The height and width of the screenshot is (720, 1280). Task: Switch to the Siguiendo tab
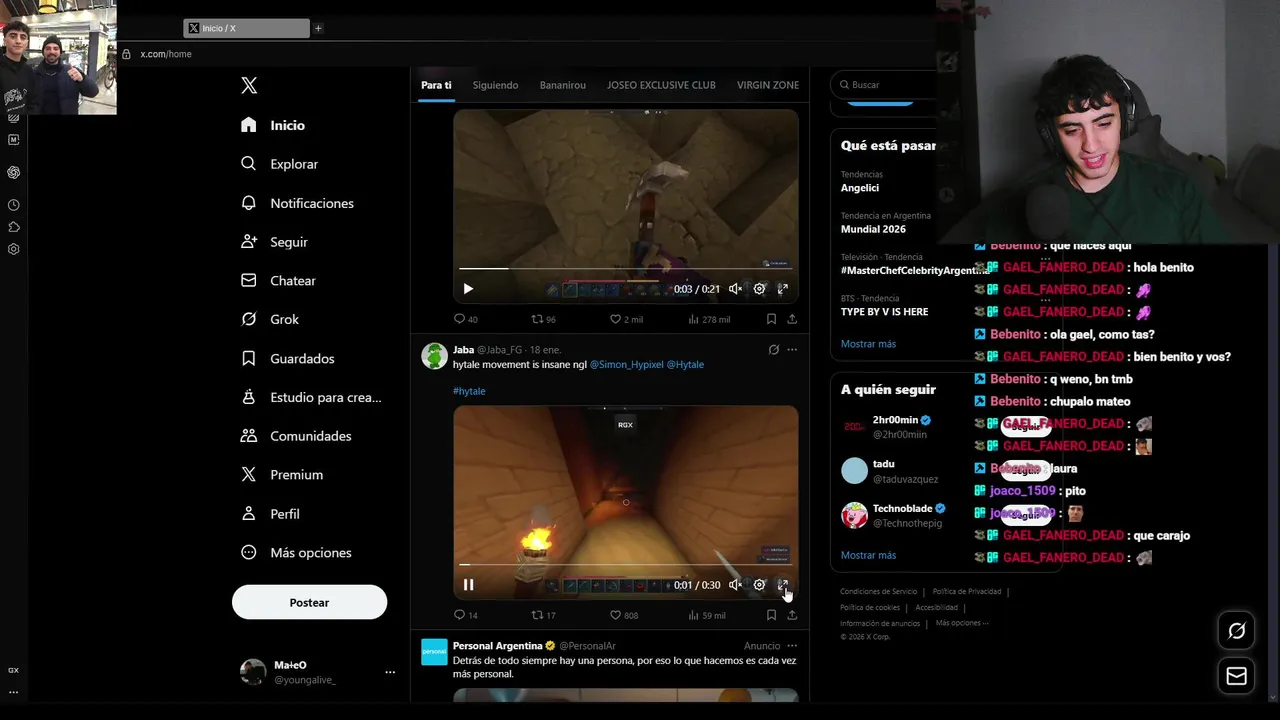coord(495,85)
